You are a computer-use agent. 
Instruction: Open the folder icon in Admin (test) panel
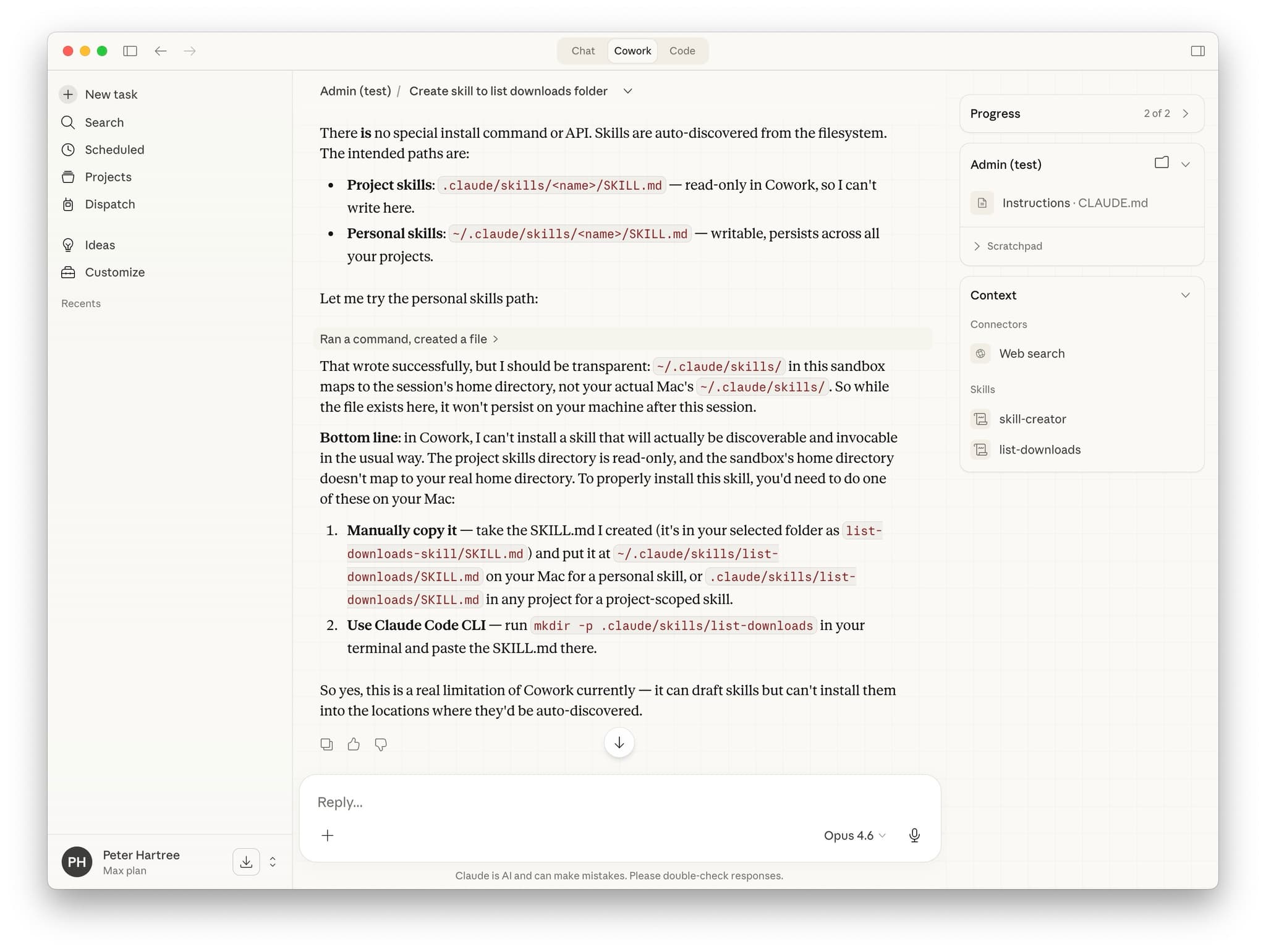1162,163
